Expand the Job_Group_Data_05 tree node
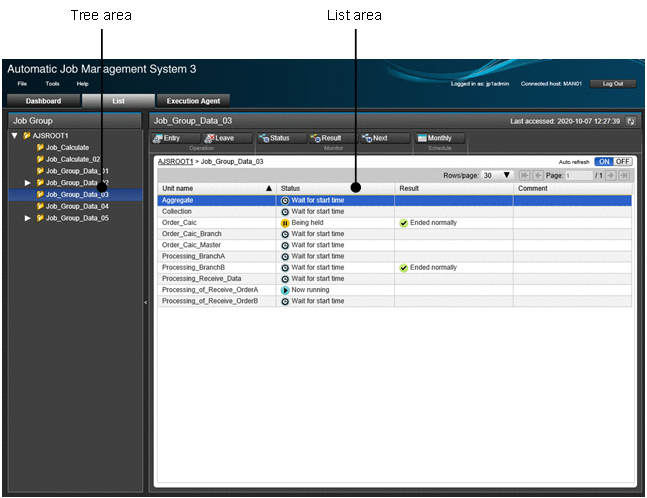The height and width of the screenshot is (498, 647). tap(28, 218)
